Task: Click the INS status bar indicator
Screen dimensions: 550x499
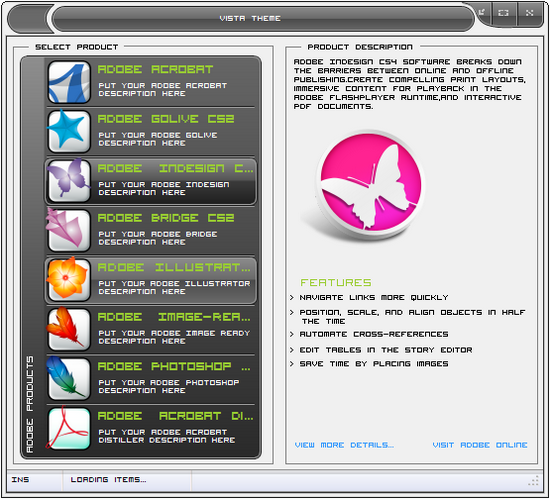Action: (x=20, y=479)
